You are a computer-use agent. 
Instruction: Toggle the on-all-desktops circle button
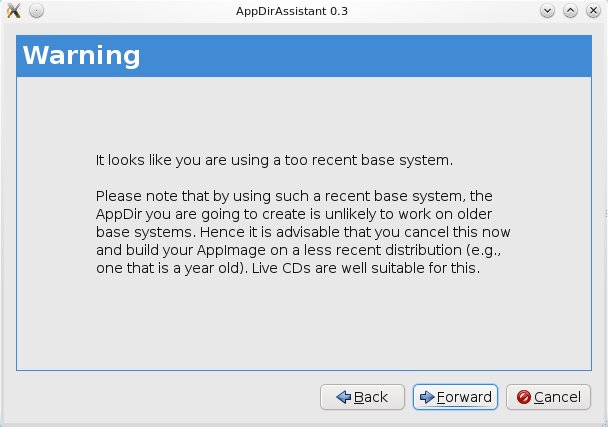[x=35, y=11]
